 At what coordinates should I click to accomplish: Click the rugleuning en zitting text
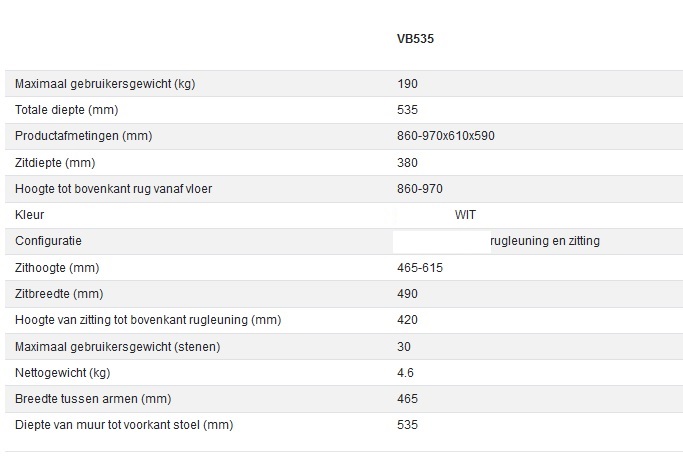click(x=545, y=241)
